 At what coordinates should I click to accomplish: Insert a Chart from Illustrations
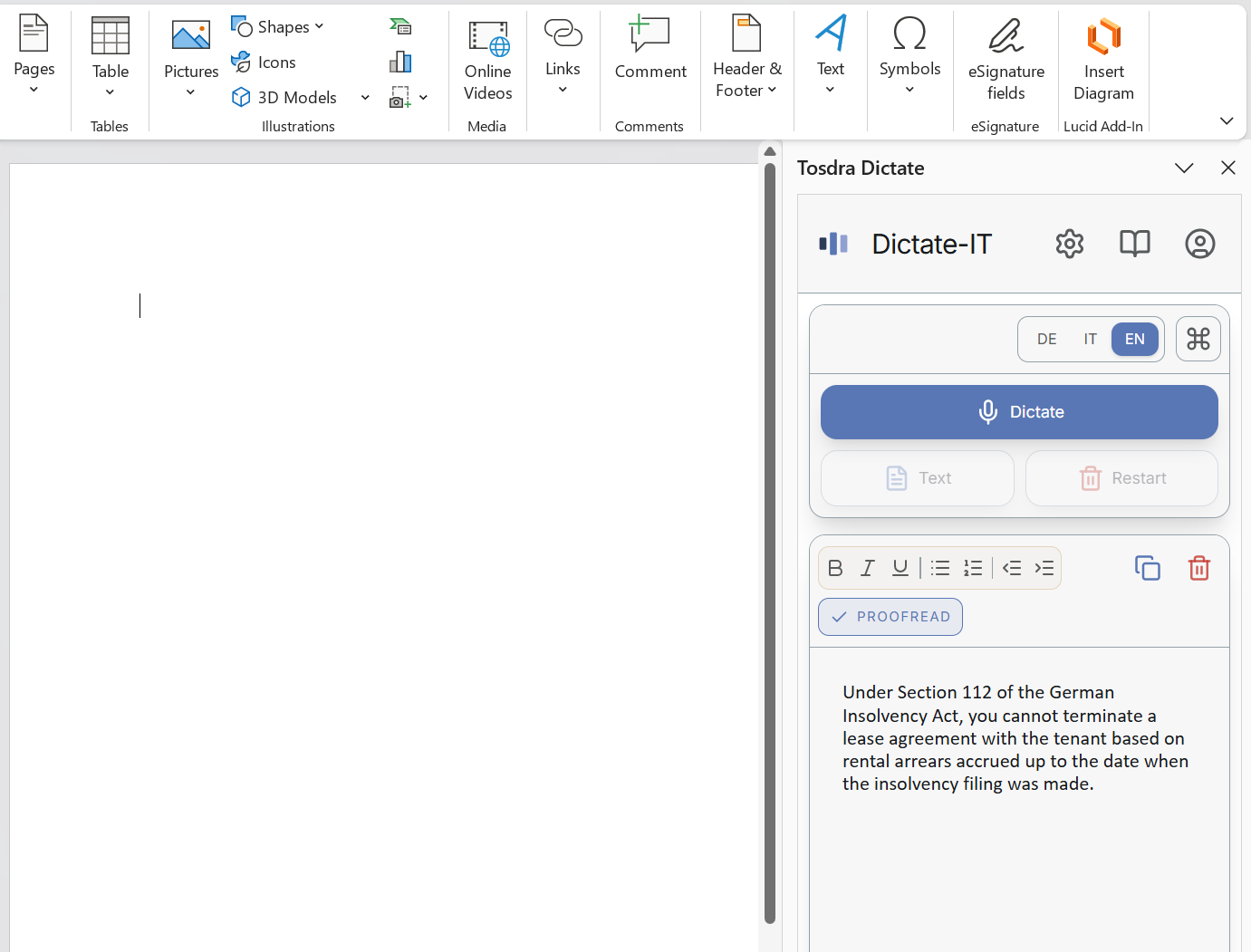tap(400, 62)
